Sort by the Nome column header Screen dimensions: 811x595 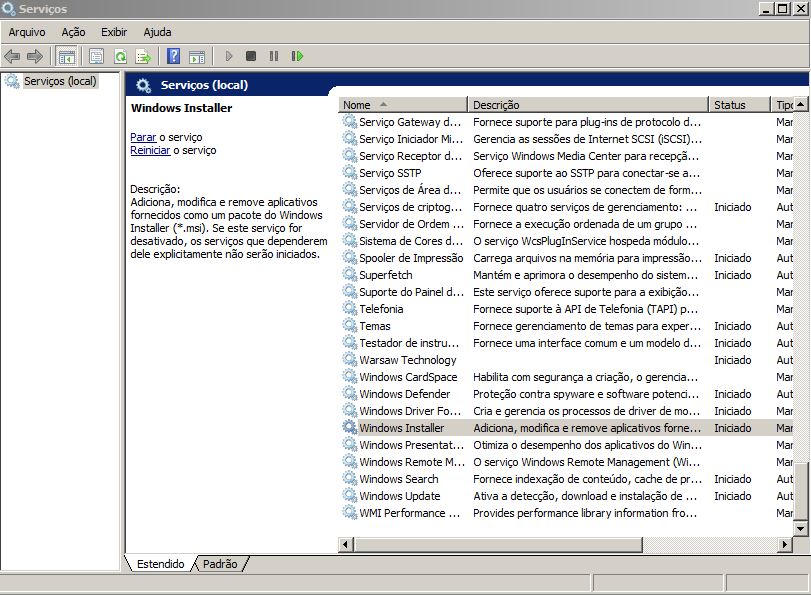tap(402, 105)
